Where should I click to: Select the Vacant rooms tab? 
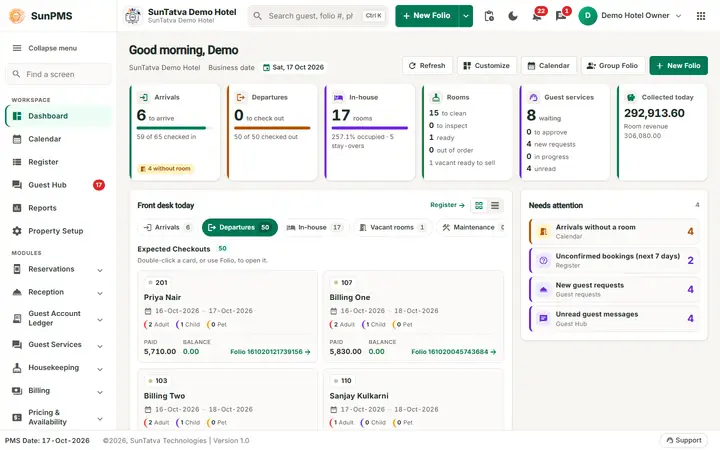point(393,227)
